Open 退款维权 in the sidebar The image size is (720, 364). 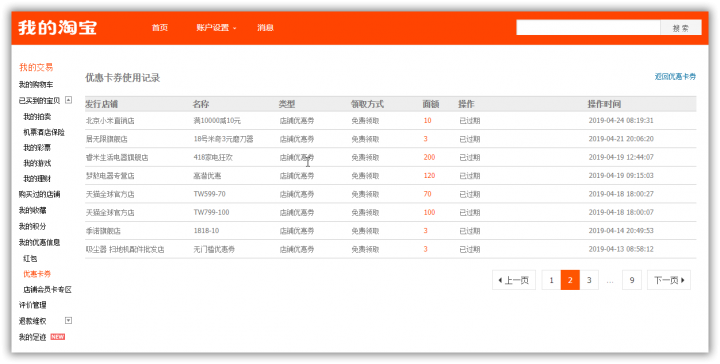(33, 321)
